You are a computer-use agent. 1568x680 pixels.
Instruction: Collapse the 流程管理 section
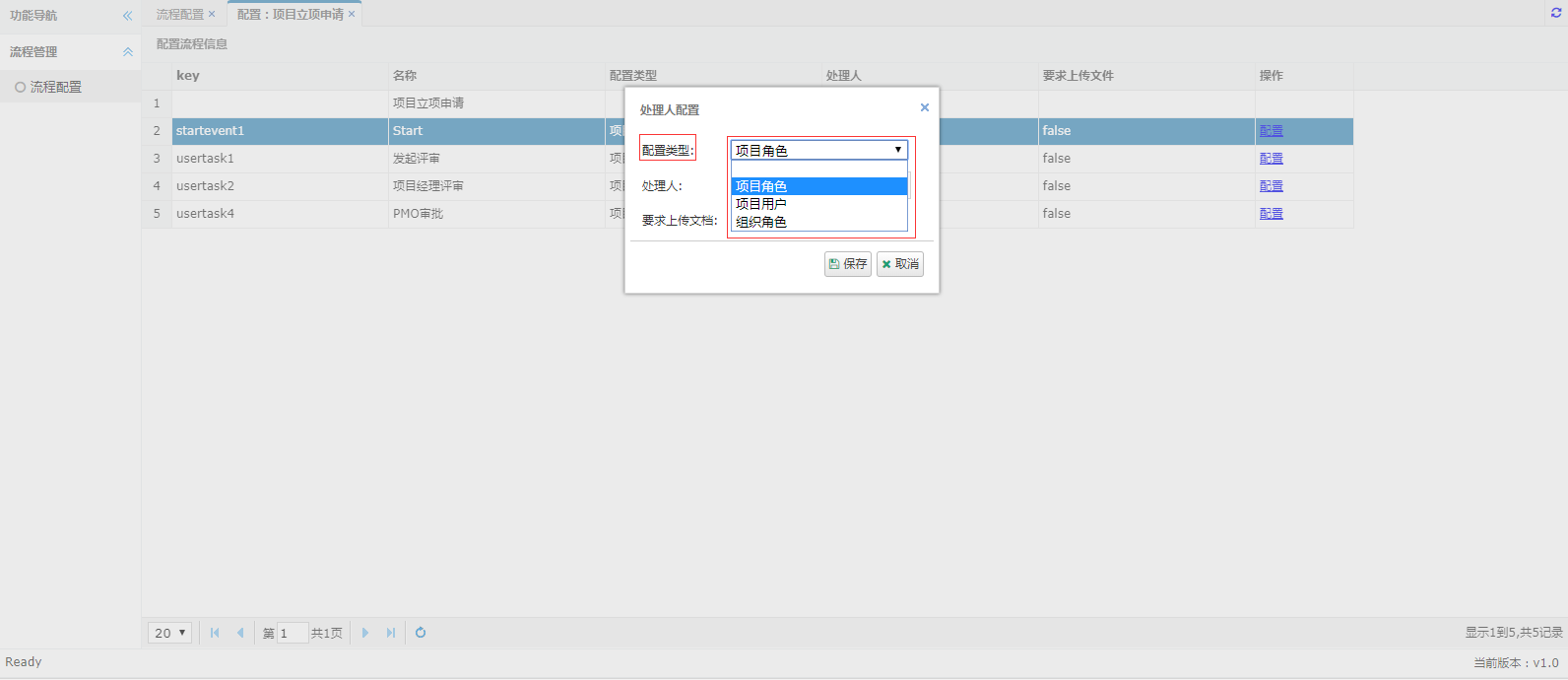pyautogui.click(x=127, y=52)
